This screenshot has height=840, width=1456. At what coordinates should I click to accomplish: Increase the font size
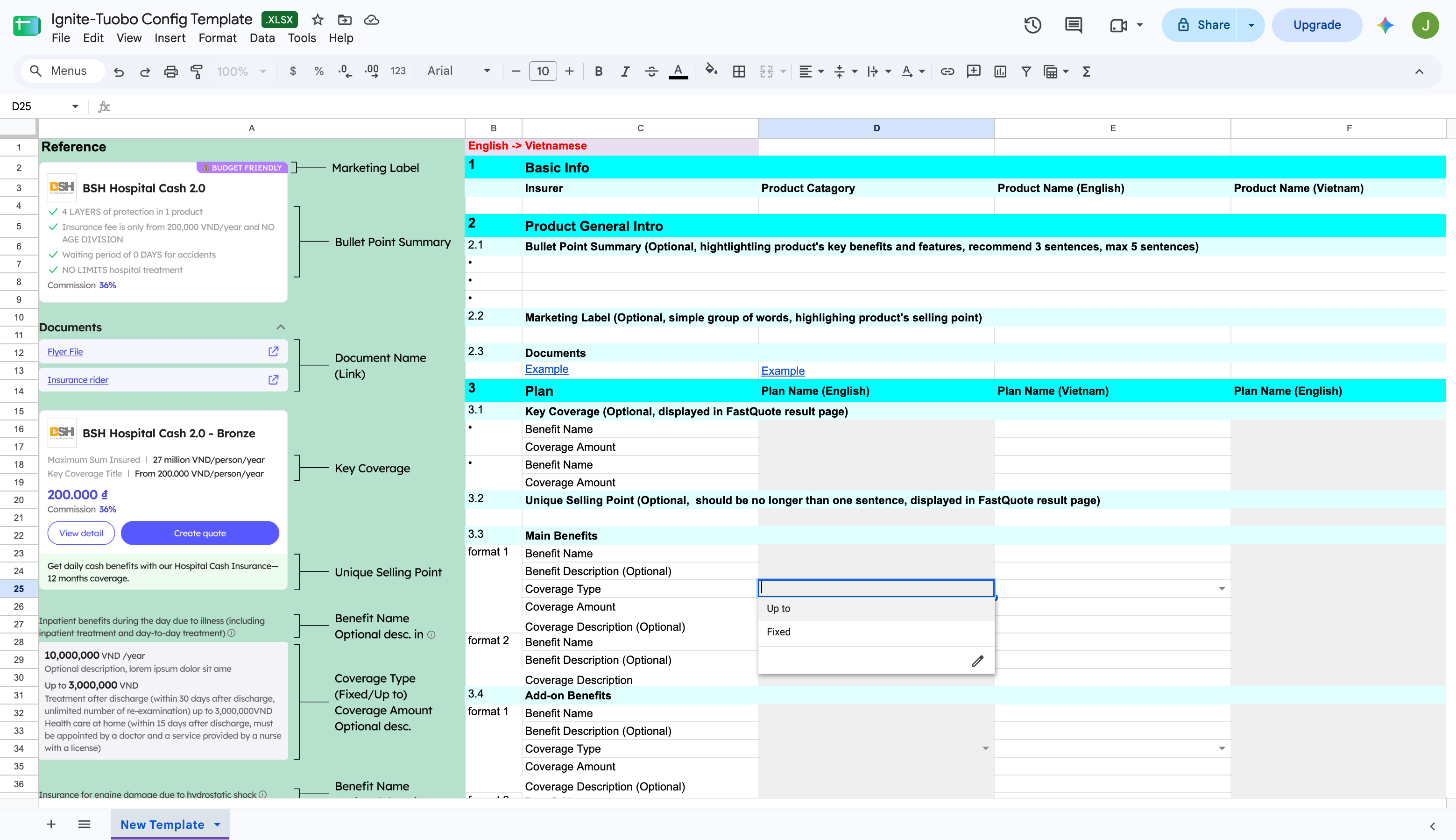point(569,71)
